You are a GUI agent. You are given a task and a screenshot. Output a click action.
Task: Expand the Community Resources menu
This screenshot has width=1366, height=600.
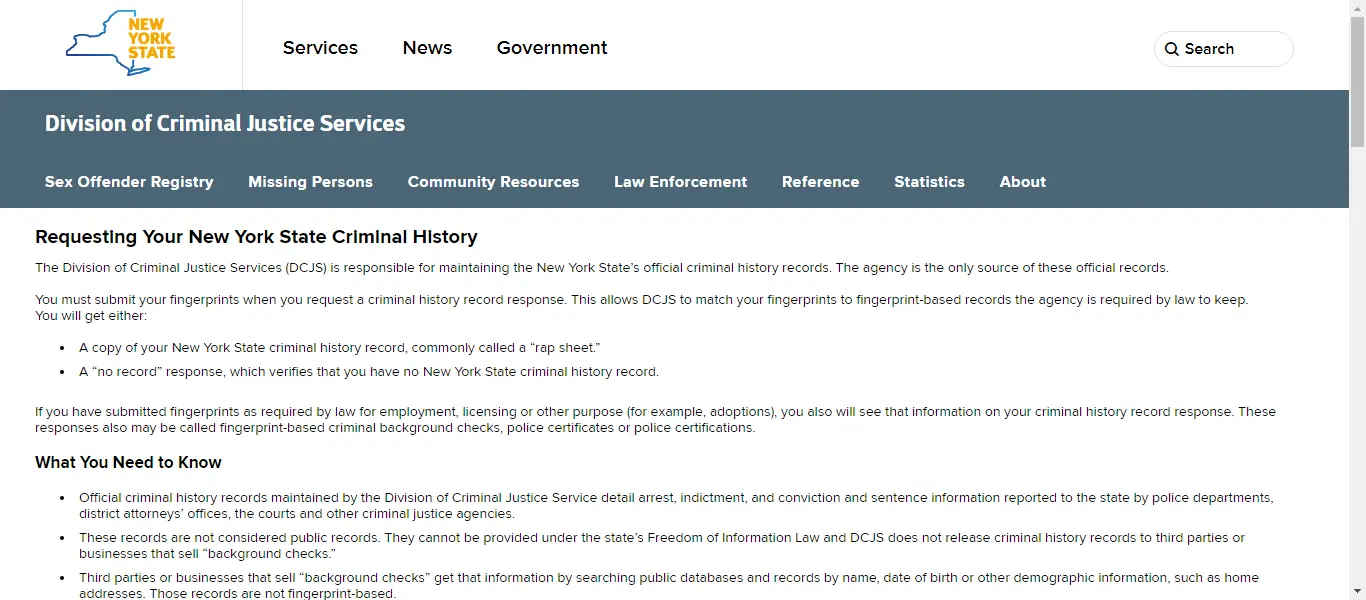pyautogui.click(x=493, y=182)
